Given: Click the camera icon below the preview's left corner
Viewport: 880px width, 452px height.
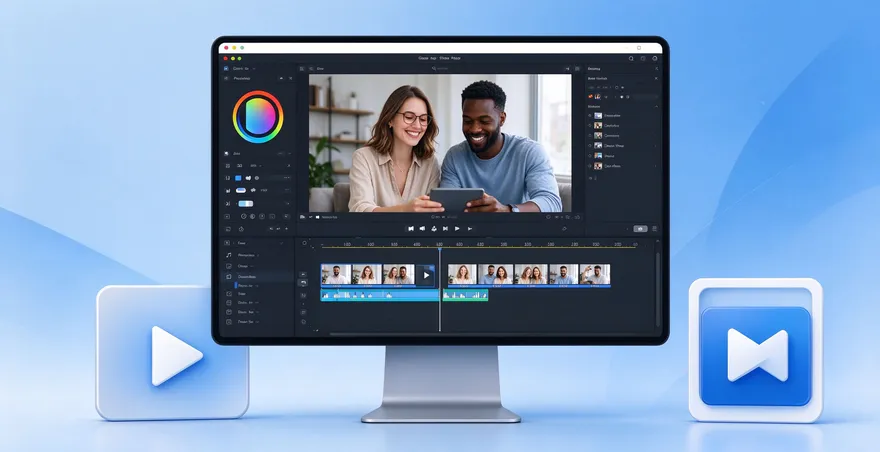Looking at the screenshot, I should pos(318,217).
